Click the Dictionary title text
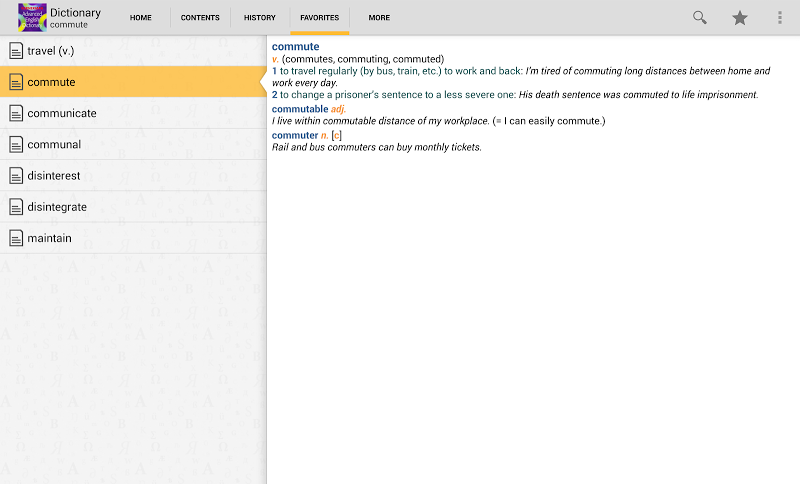This screenshot has height=484, width=800. pyautogui.click(x=75, y=12)
